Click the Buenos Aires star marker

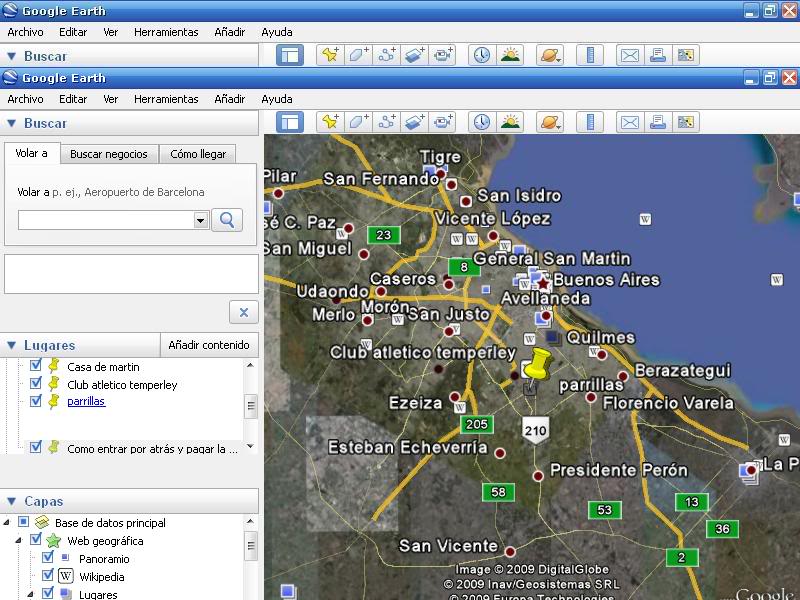(543, 283)
